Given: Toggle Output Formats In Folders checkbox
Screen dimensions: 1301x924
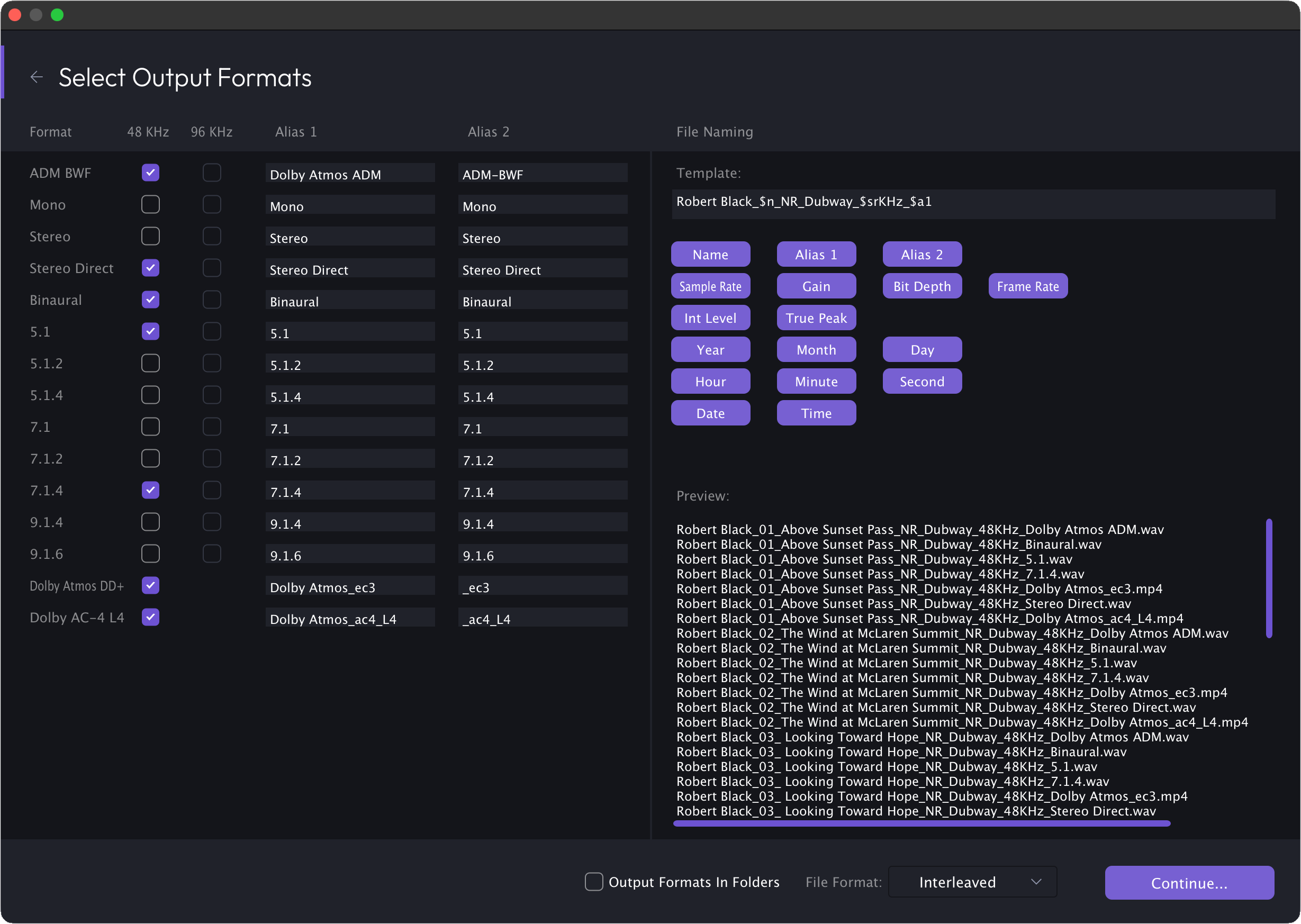Looking at the screenshot, I should pos(593,882).
